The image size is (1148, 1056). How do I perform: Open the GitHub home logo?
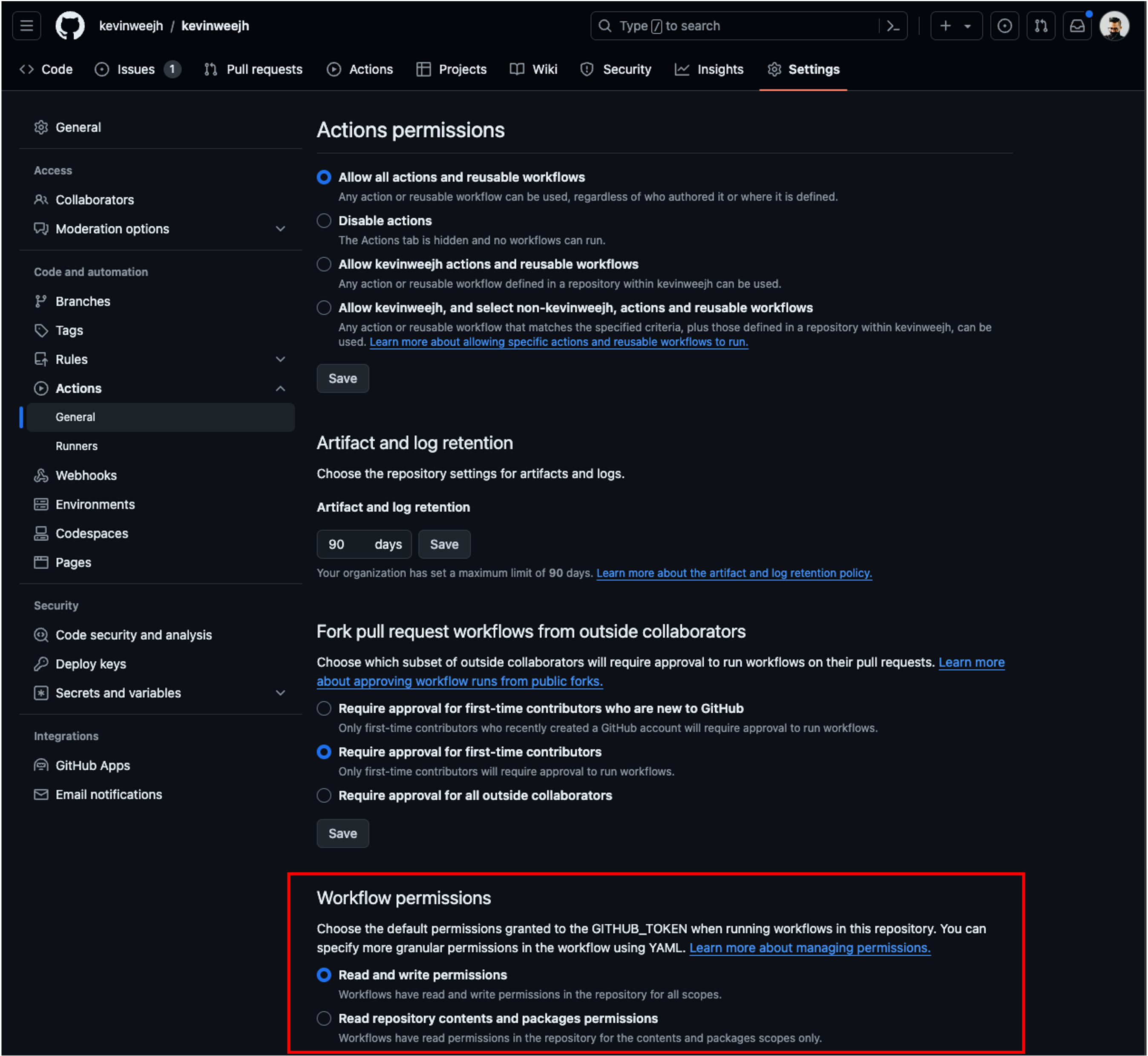70,25
